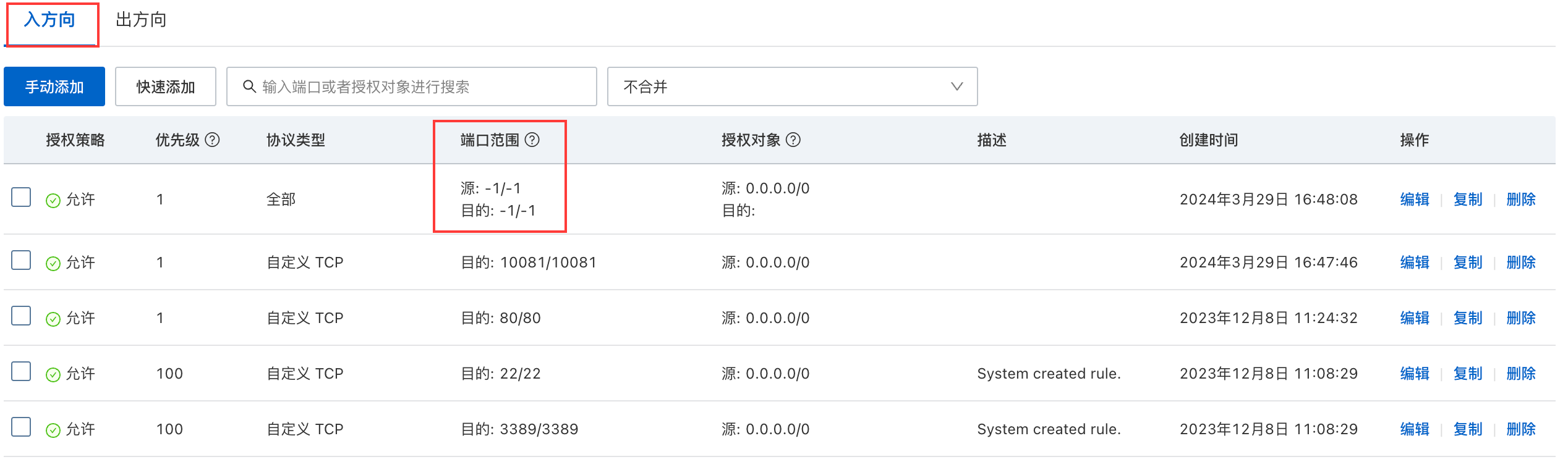Screen dimensions: 1568x462
Task: Select checkbox for the port 80/80 rule
Action: (21, 316)
